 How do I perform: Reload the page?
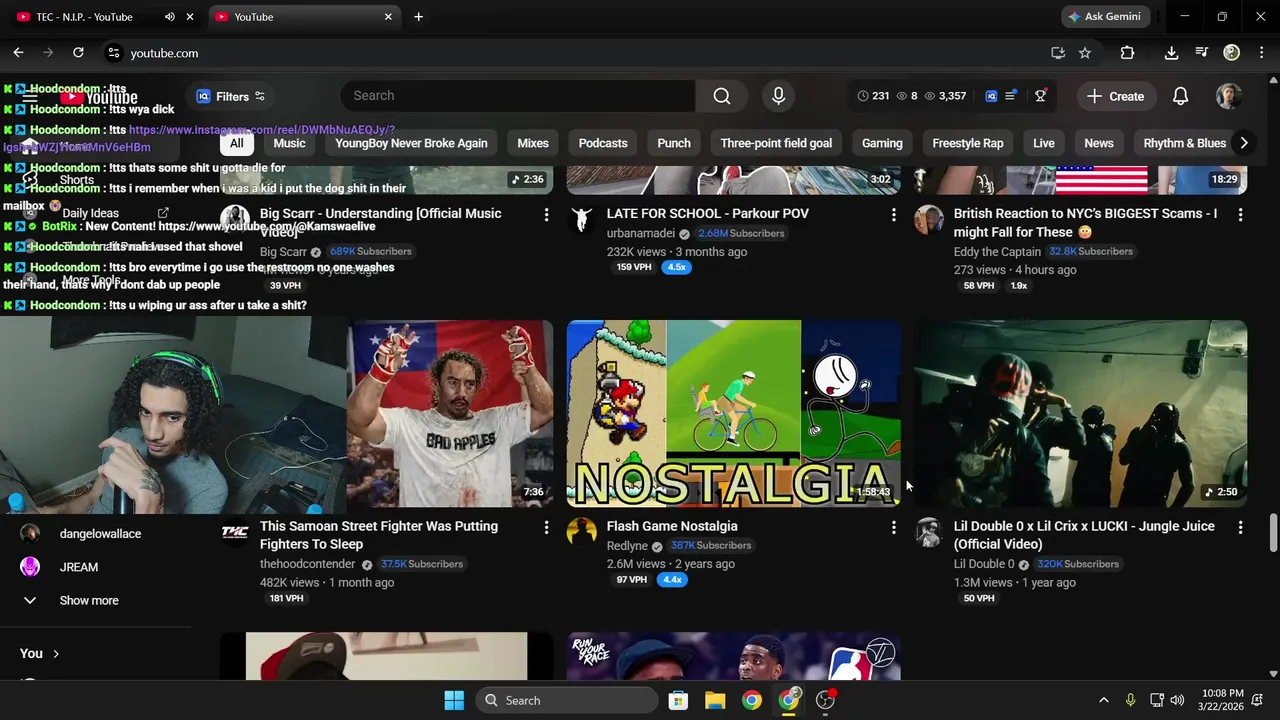(x=78, y=53)
